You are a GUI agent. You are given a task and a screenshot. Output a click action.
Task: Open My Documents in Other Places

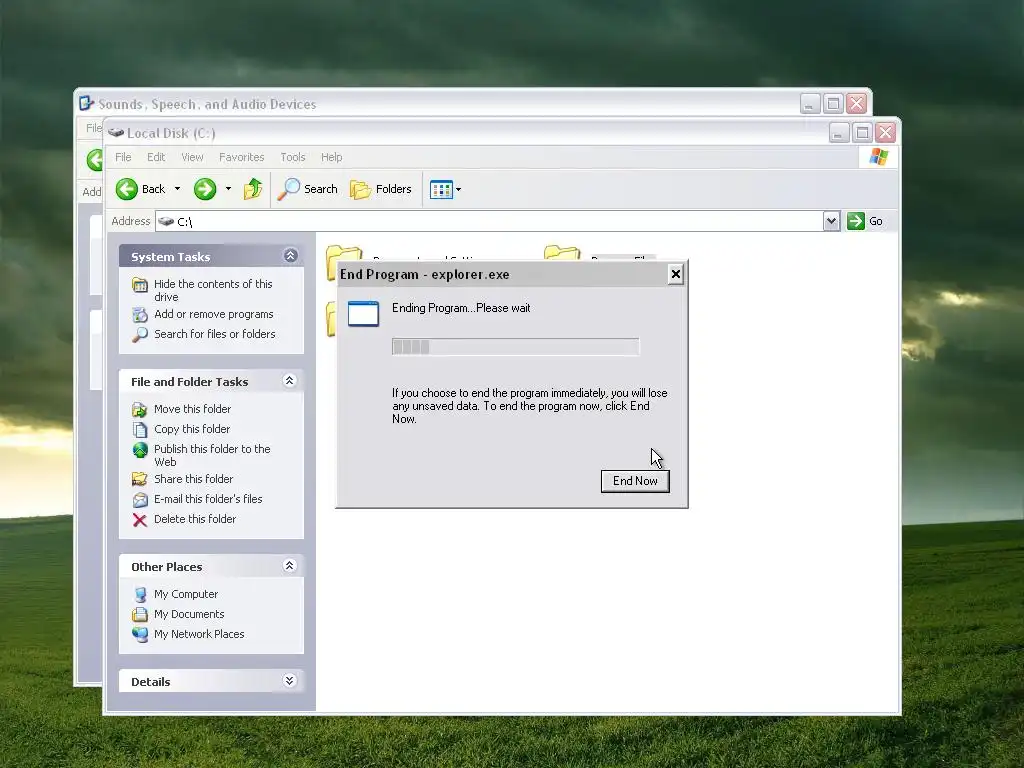[x=189, y=615]
